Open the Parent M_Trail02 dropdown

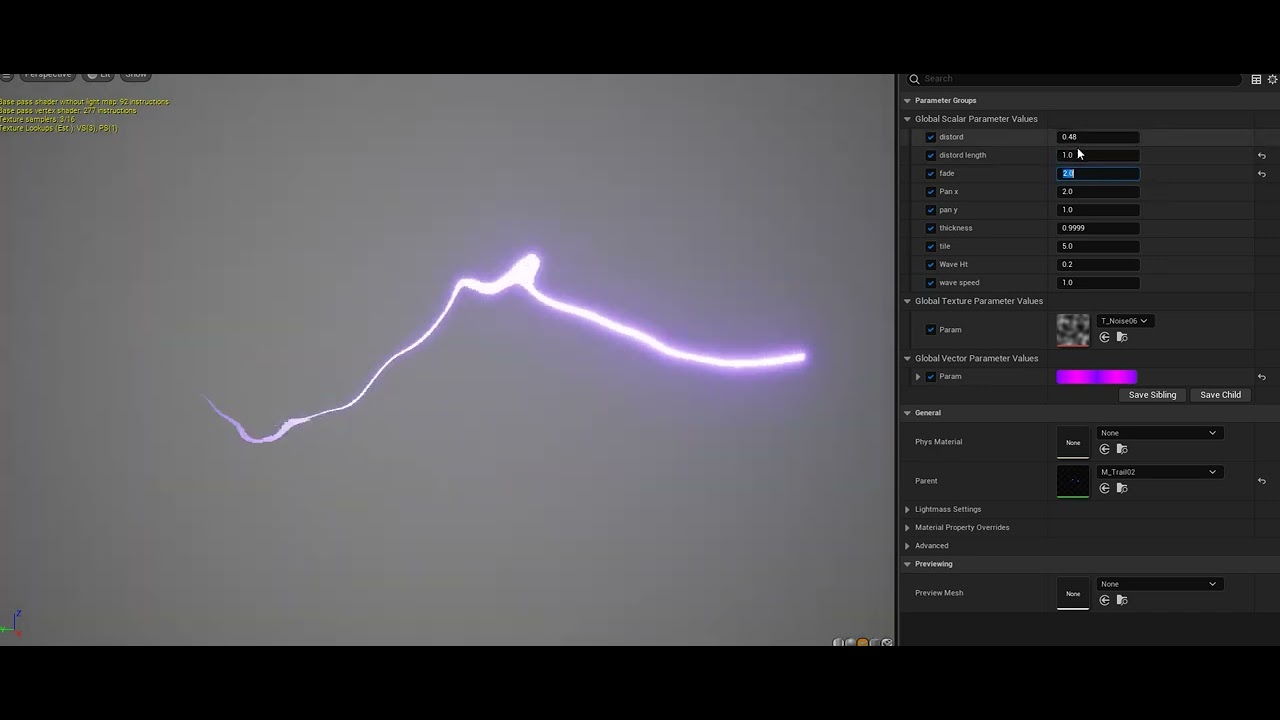click(1158, 472)
